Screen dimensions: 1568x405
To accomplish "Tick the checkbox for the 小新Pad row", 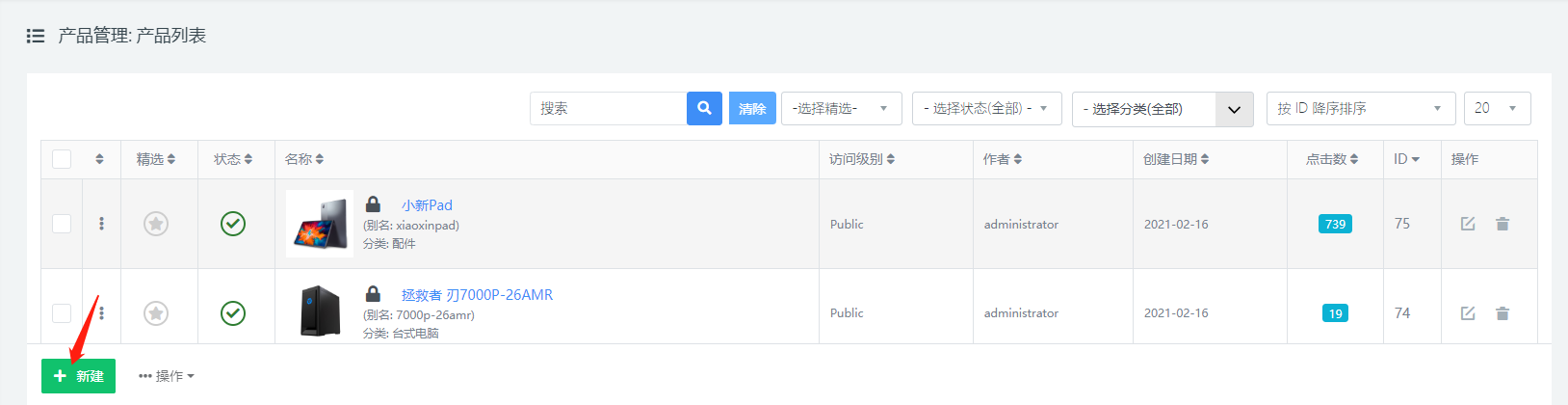I will [x=62, y=224].
